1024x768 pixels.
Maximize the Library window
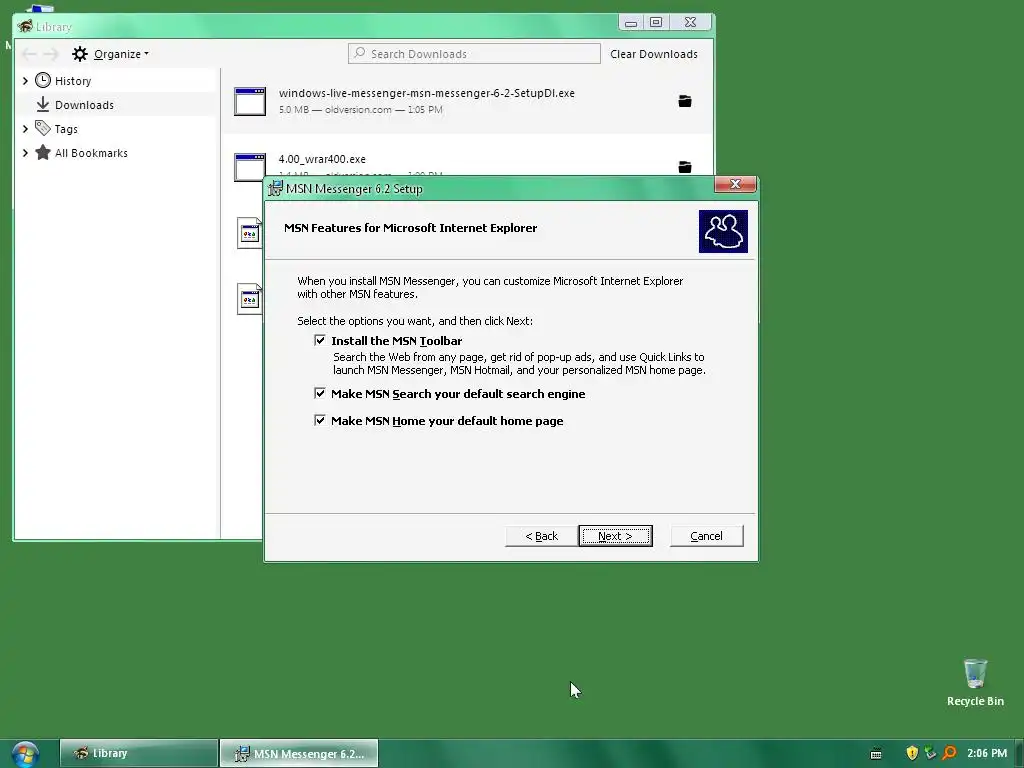[656, 22]
